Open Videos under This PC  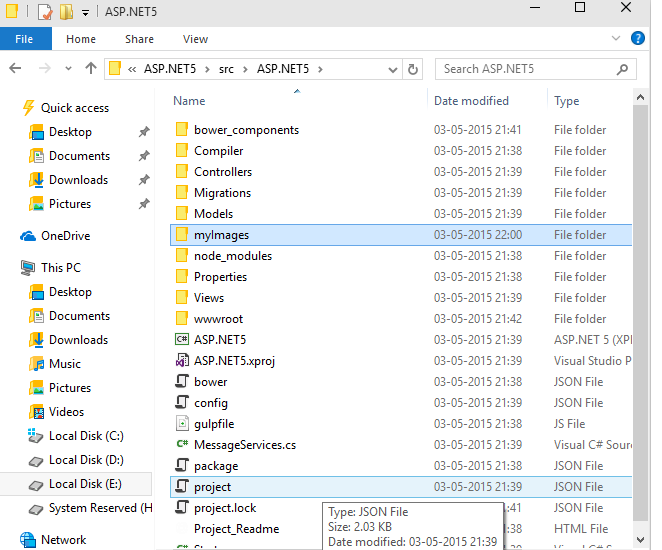(x=66, y=412)
